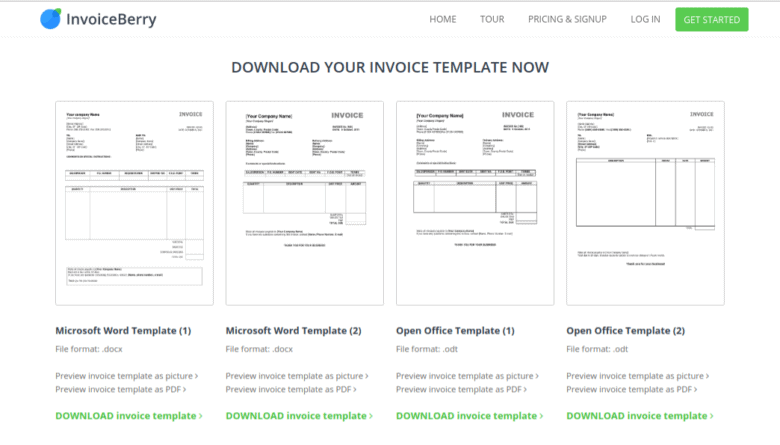Preview Open Office Template (1) as picture
Screen dimensions: 780x445
(467, 376)
